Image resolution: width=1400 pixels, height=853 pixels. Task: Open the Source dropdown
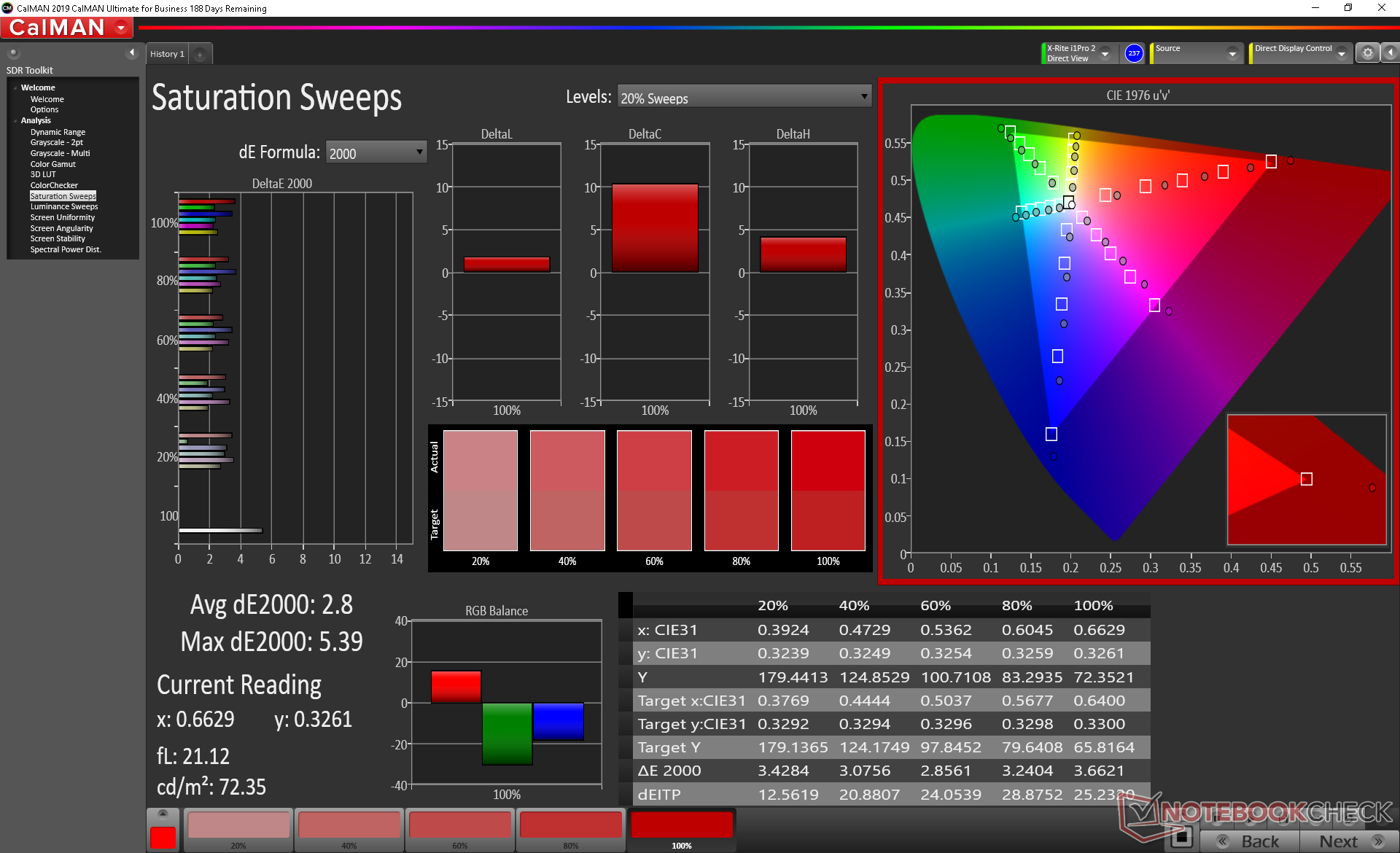[1232, 54]
